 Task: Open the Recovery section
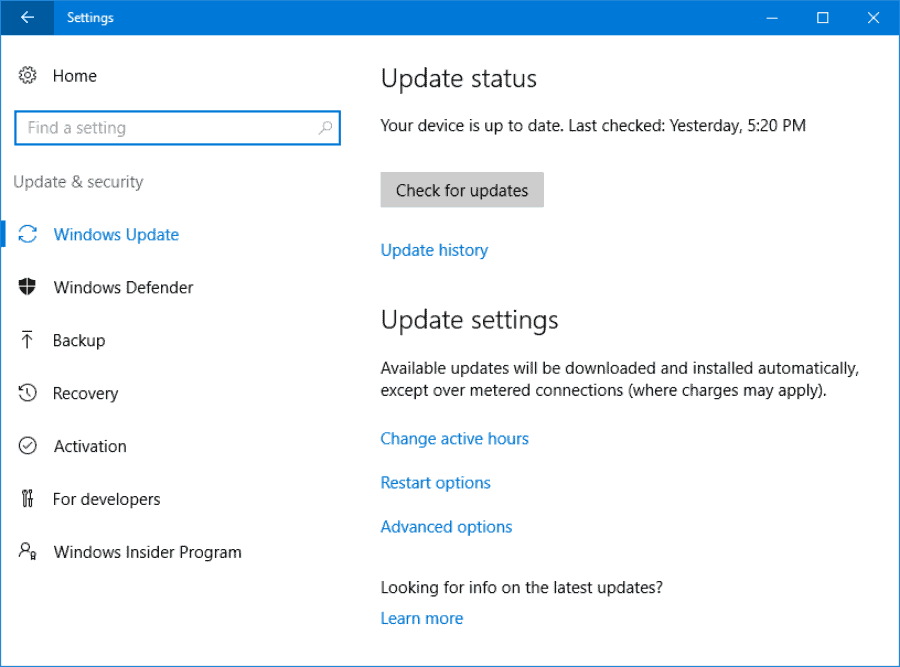pos(86,393)
